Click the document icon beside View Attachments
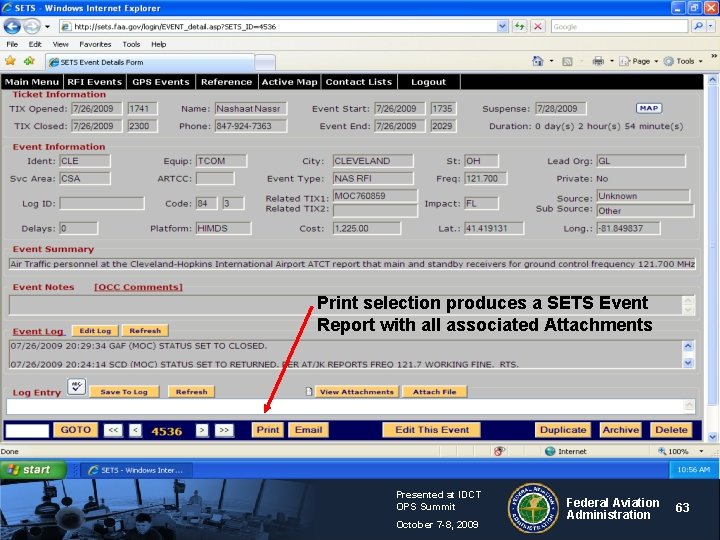This screenshot has height=540, width=720. click(309, 392)
